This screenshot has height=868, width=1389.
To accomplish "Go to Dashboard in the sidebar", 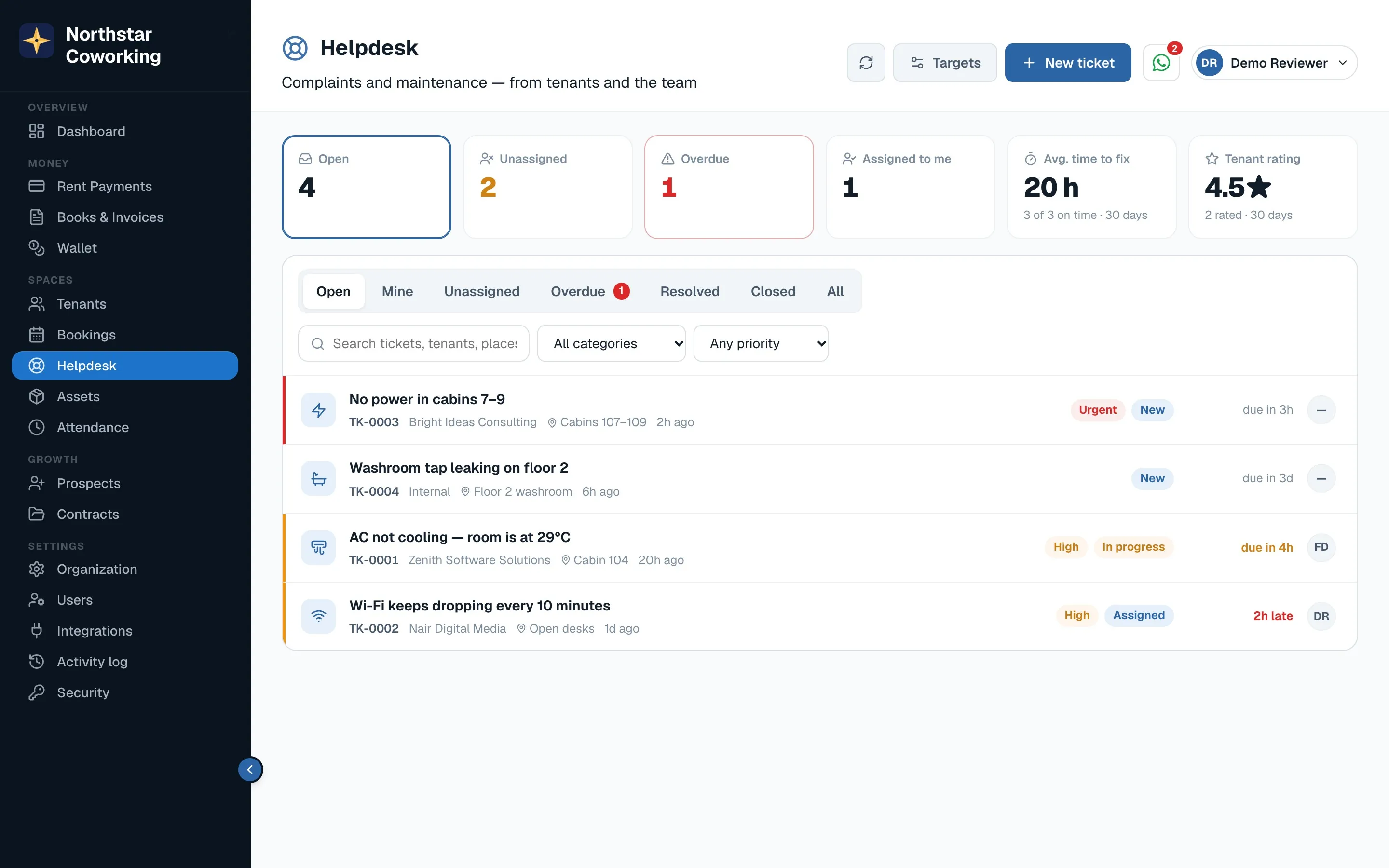I will click(x=124, y=132).
